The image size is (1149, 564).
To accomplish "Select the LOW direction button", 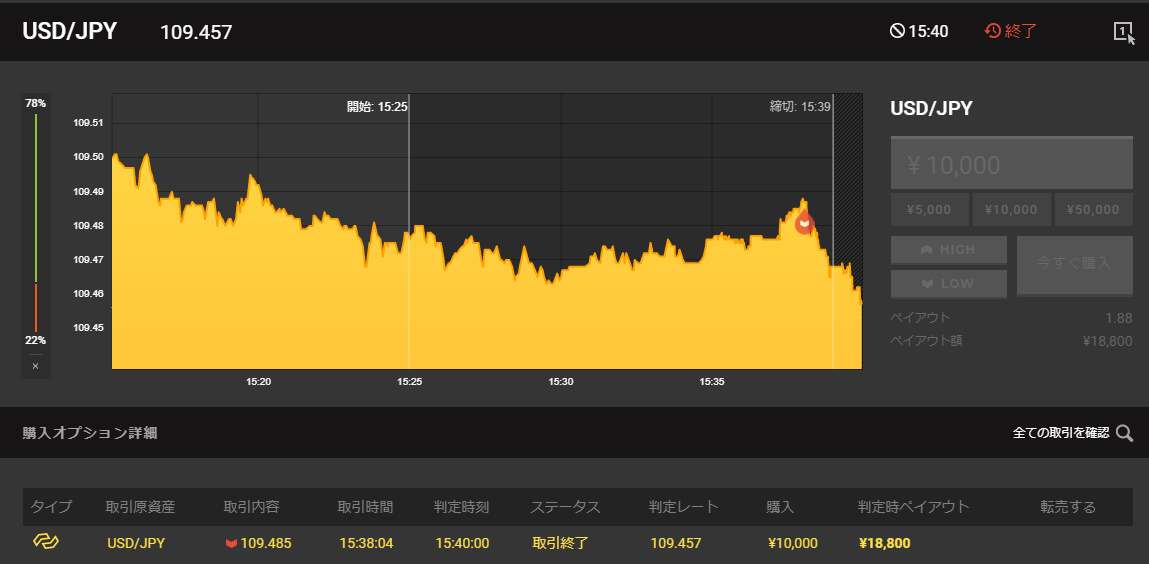I will click(948, 283).
